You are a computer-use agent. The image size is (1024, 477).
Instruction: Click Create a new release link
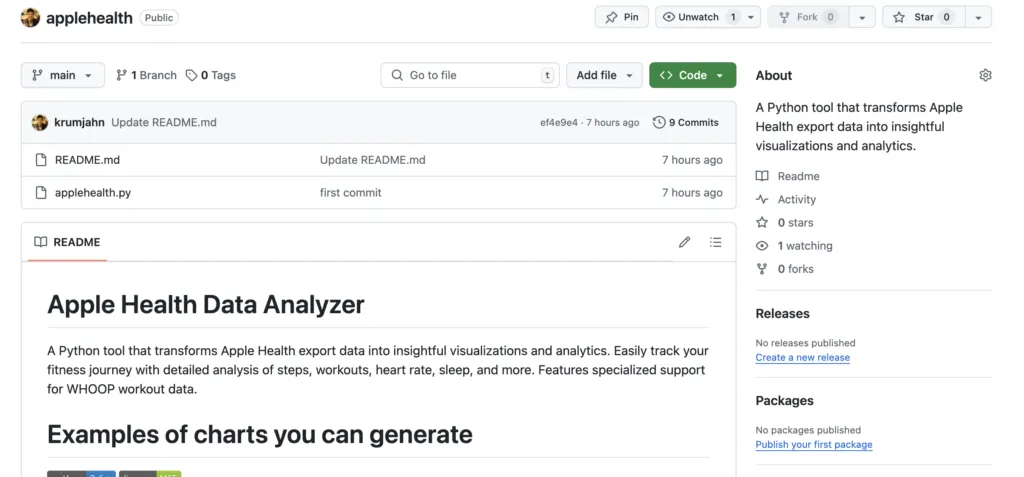pos(802,357)
